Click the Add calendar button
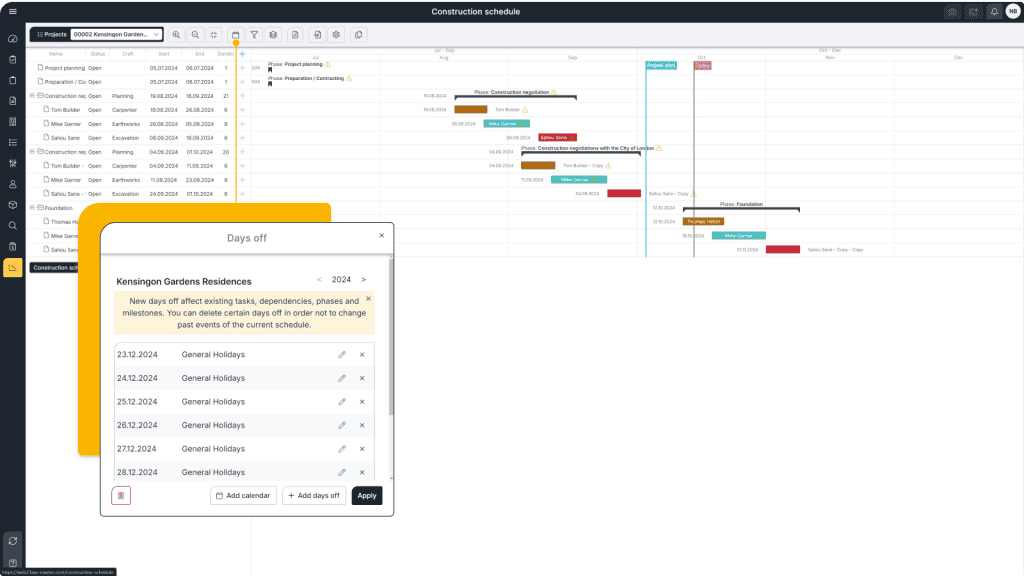This screenshot has width=1024, height=576. 243,495
